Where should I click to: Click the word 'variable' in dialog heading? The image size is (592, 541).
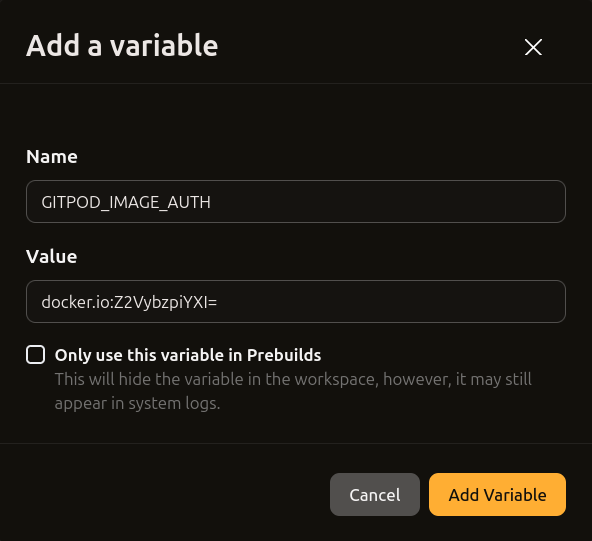tap(164, 46)
